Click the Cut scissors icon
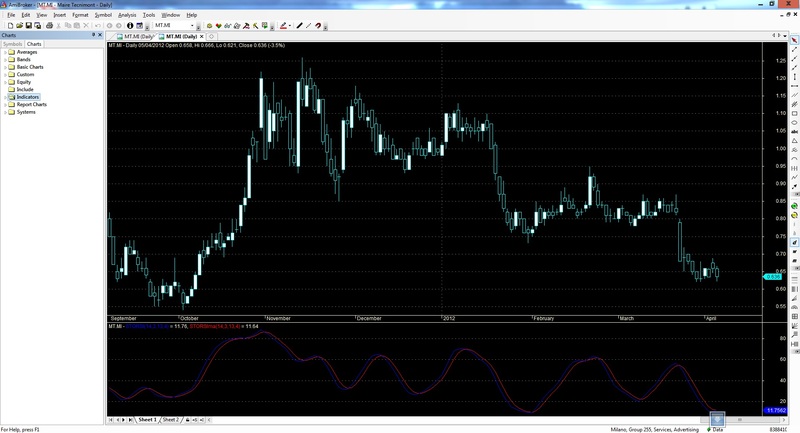 click(59, 26)
